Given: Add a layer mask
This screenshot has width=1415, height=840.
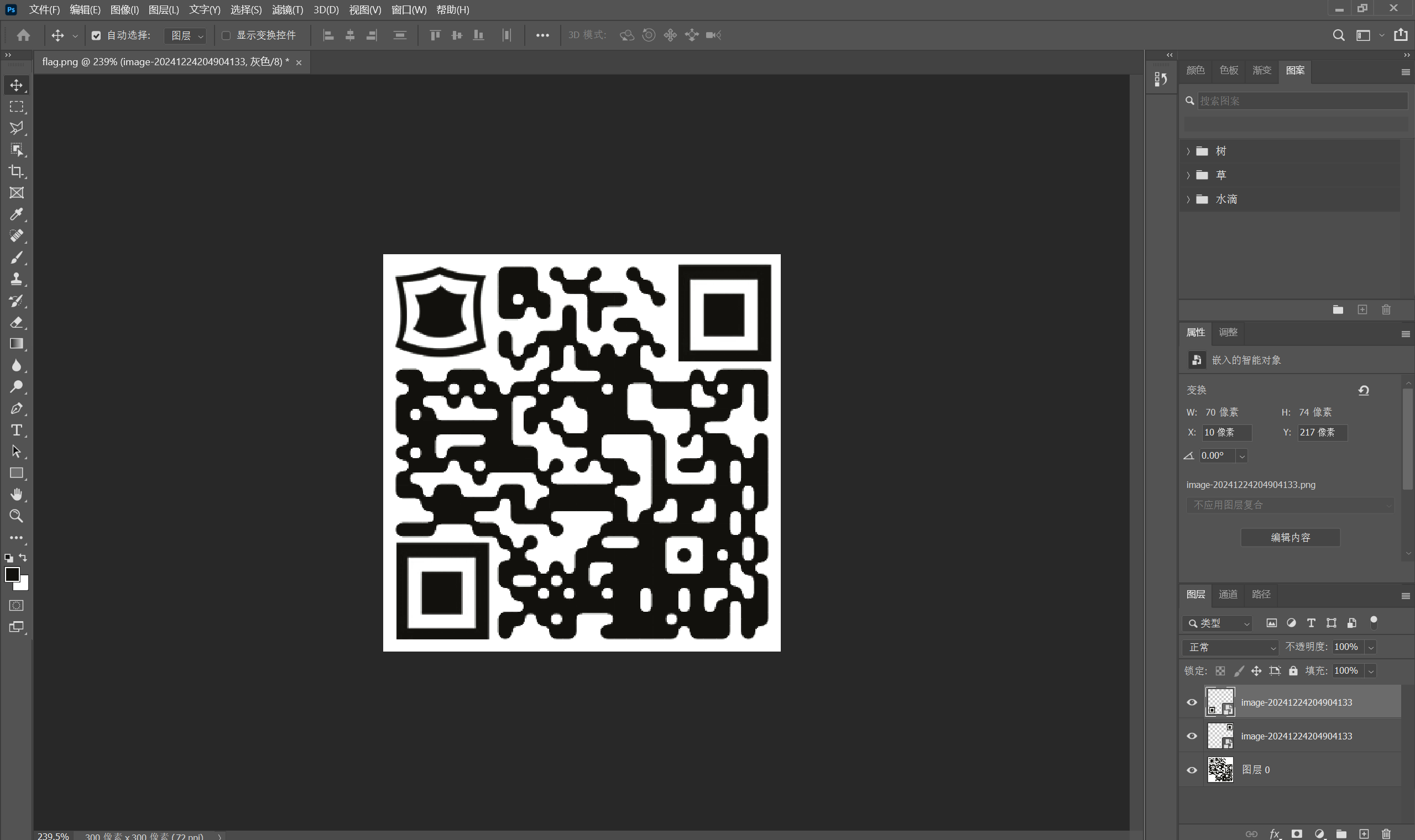Looking at the screenshot, I should click(1297, 833).
